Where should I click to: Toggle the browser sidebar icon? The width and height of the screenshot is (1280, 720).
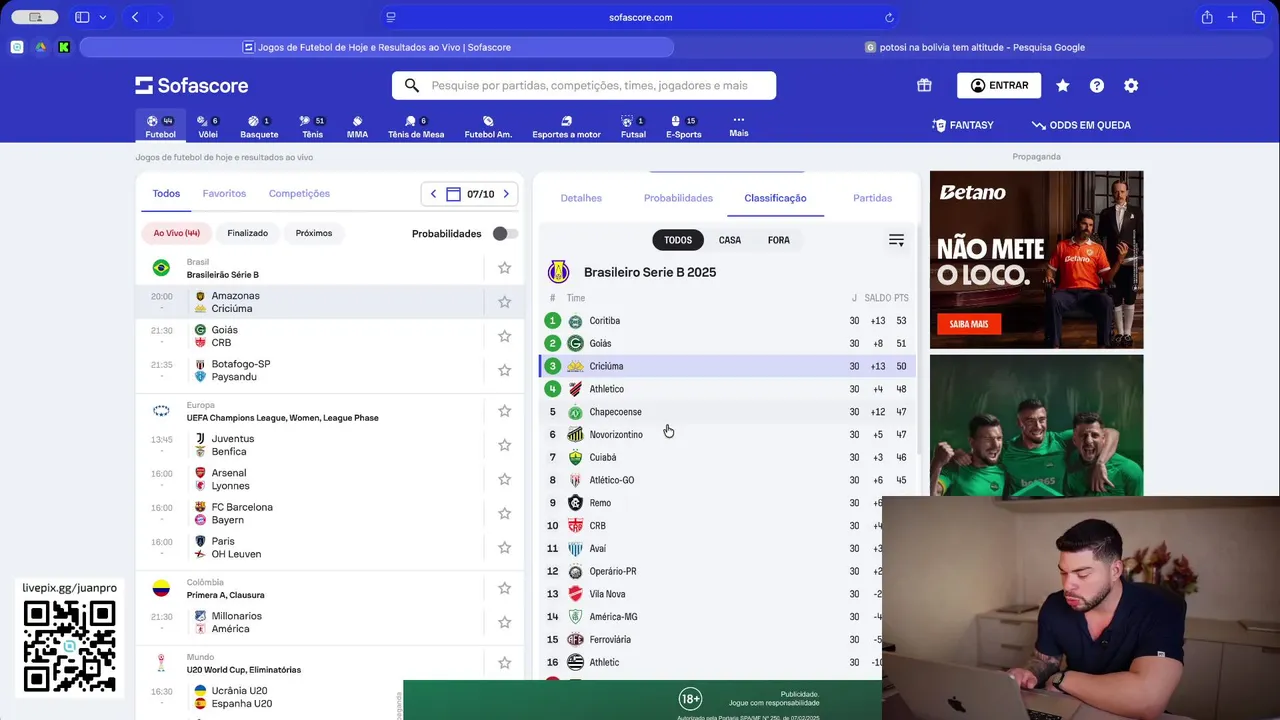(x=82, y=17)
